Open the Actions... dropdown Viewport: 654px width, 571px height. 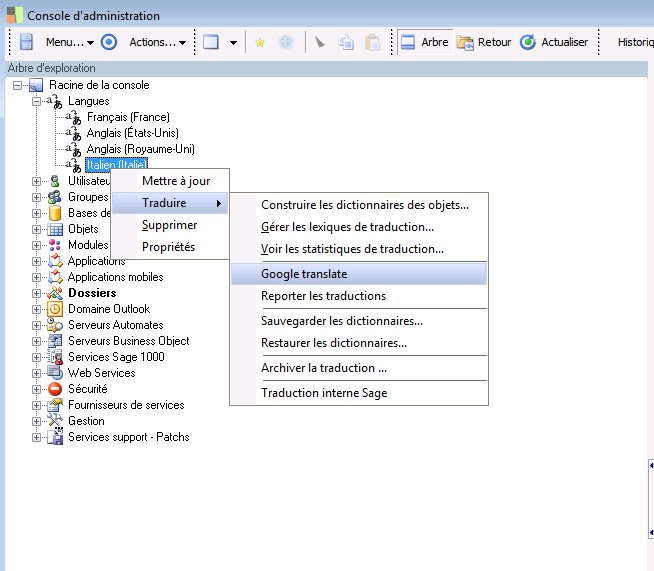tap(157, 42)
